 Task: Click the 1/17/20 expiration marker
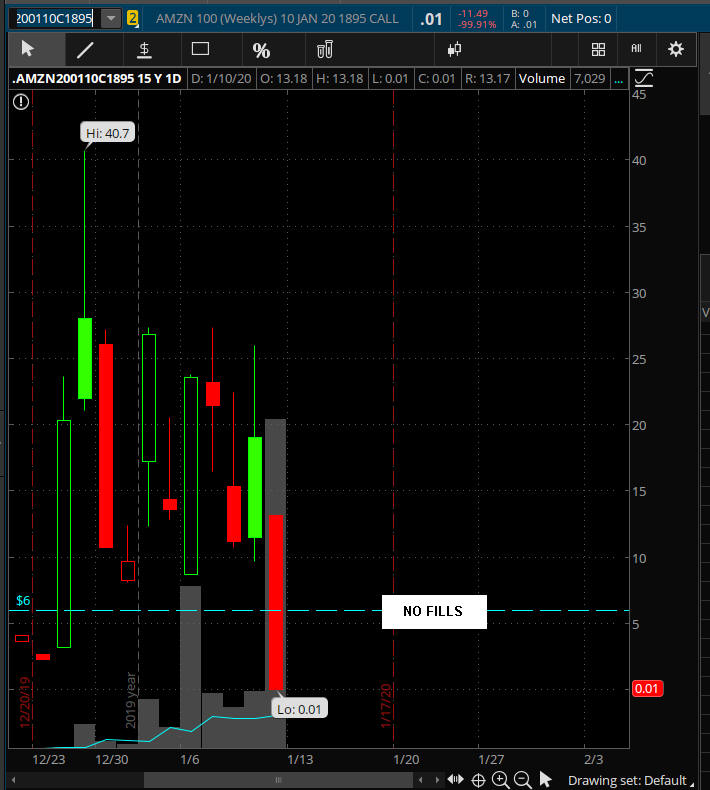coord(386,706)
